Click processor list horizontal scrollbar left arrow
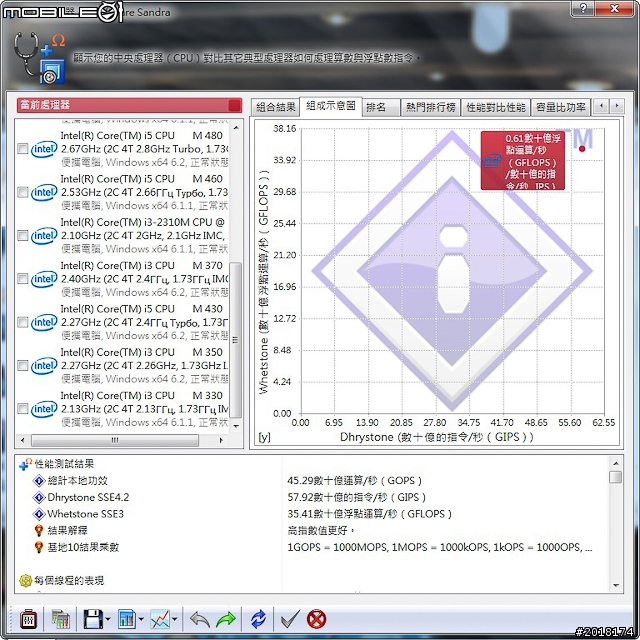Viewport: 640px width, 640px height. [x=22, y=440]
